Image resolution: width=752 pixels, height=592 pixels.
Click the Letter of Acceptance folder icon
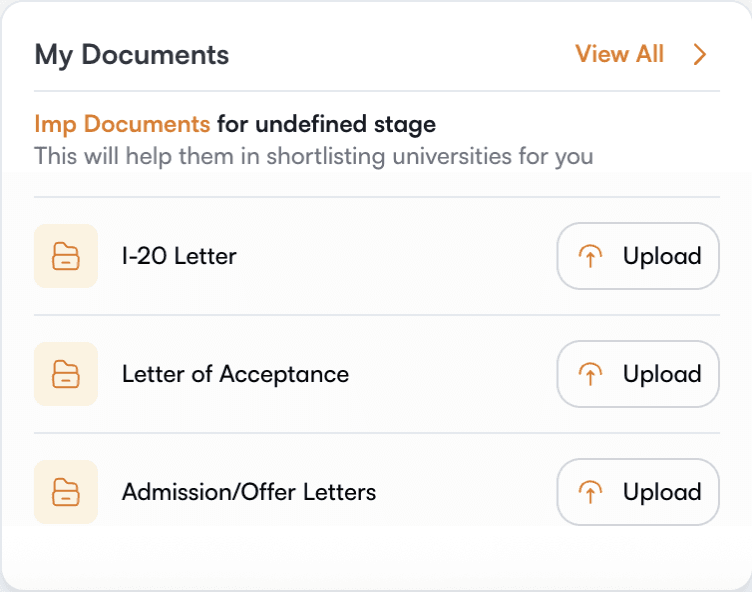pos(66,374)
